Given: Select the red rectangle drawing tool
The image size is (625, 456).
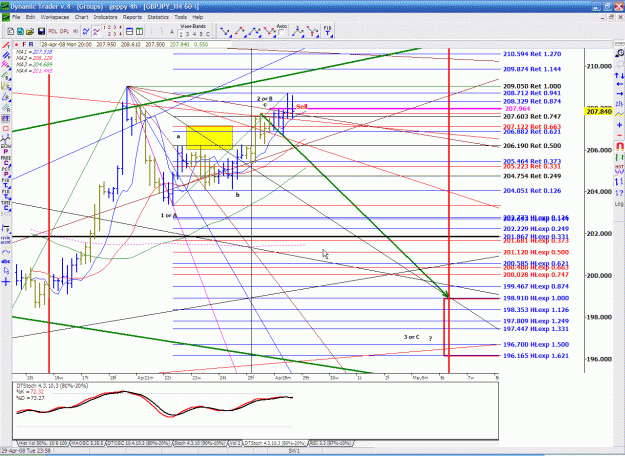Looking at the screenshot, I should (6, 129).
